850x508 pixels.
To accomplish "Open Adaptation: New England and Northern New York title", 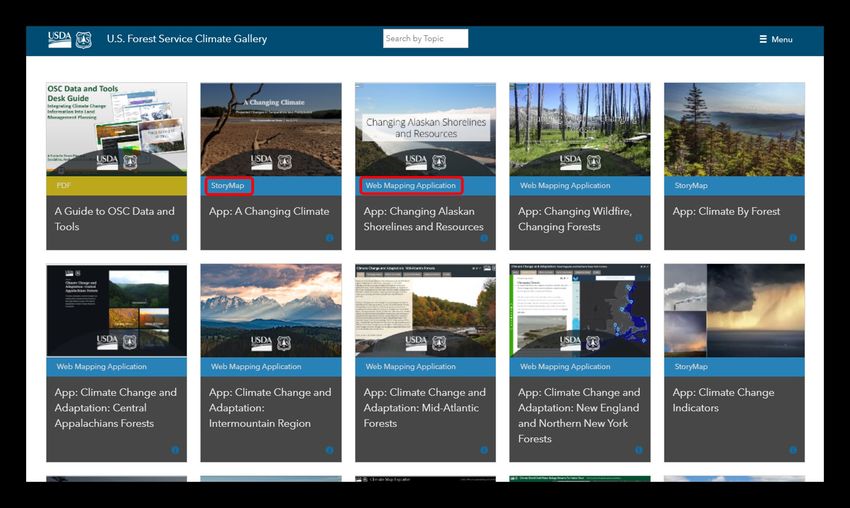I will point(579,415).
